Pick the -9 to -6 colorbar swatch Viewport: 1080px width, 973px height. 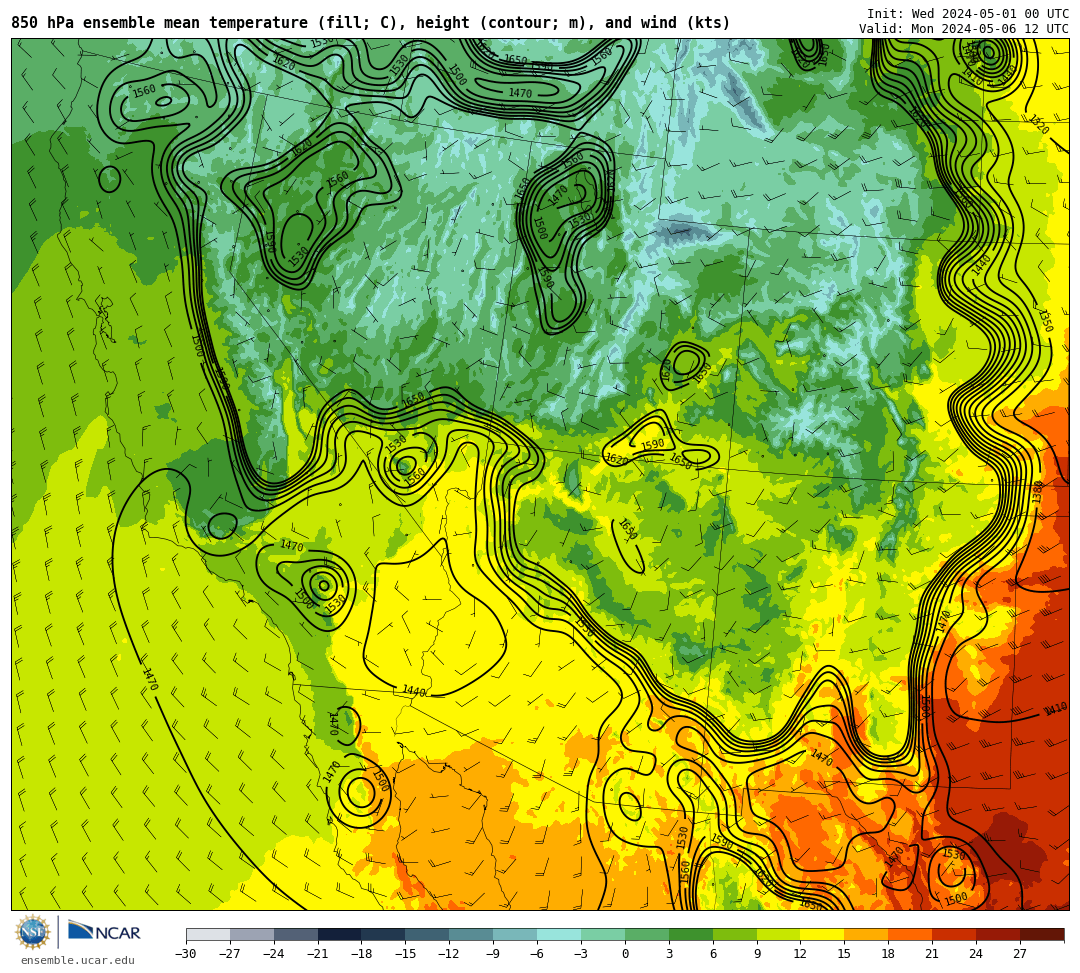pyautogui.click(x=515, y=934)
